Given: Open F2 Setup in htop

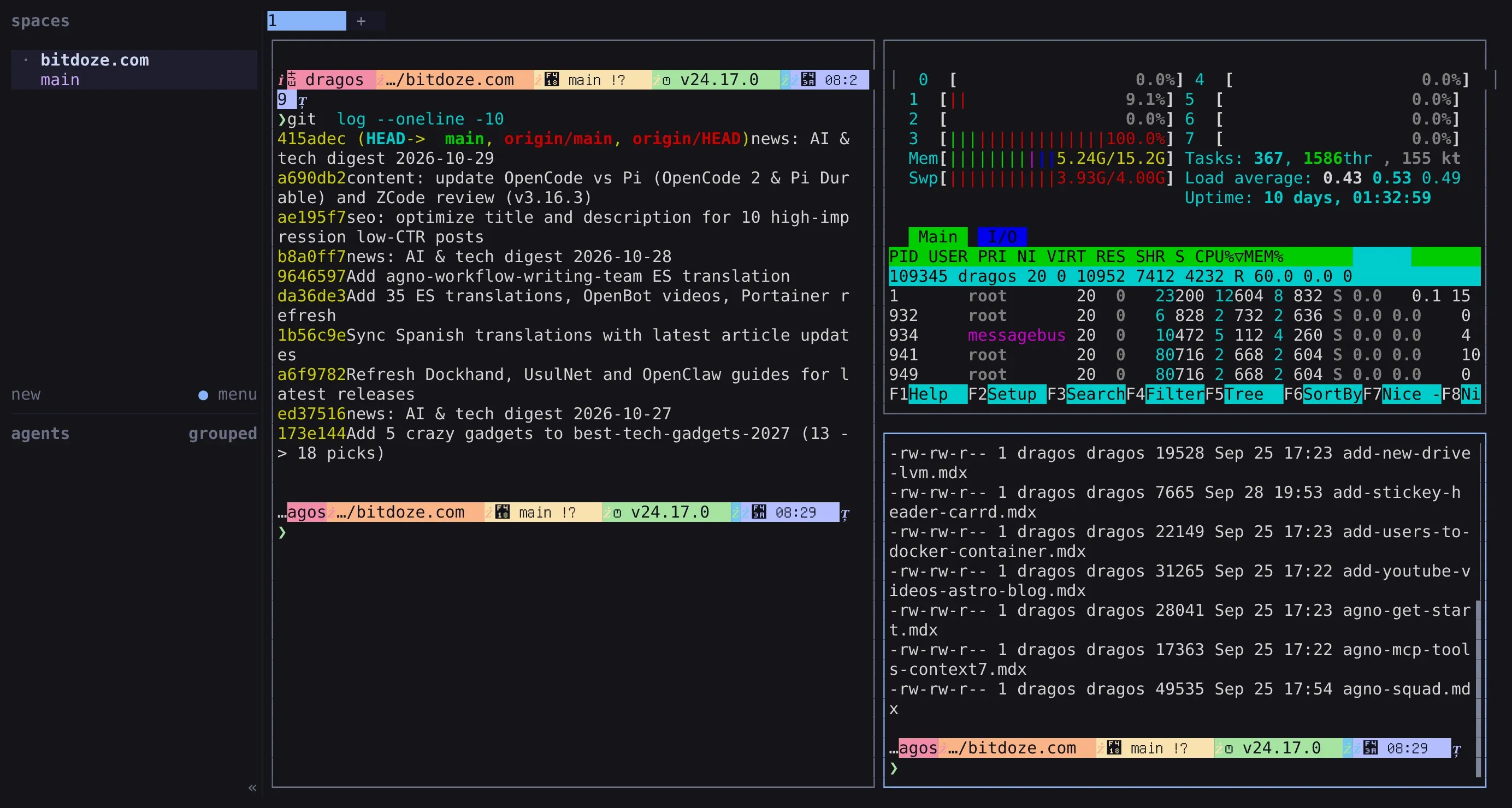Looking at the screenshot, I should (x=1007, y=394).
